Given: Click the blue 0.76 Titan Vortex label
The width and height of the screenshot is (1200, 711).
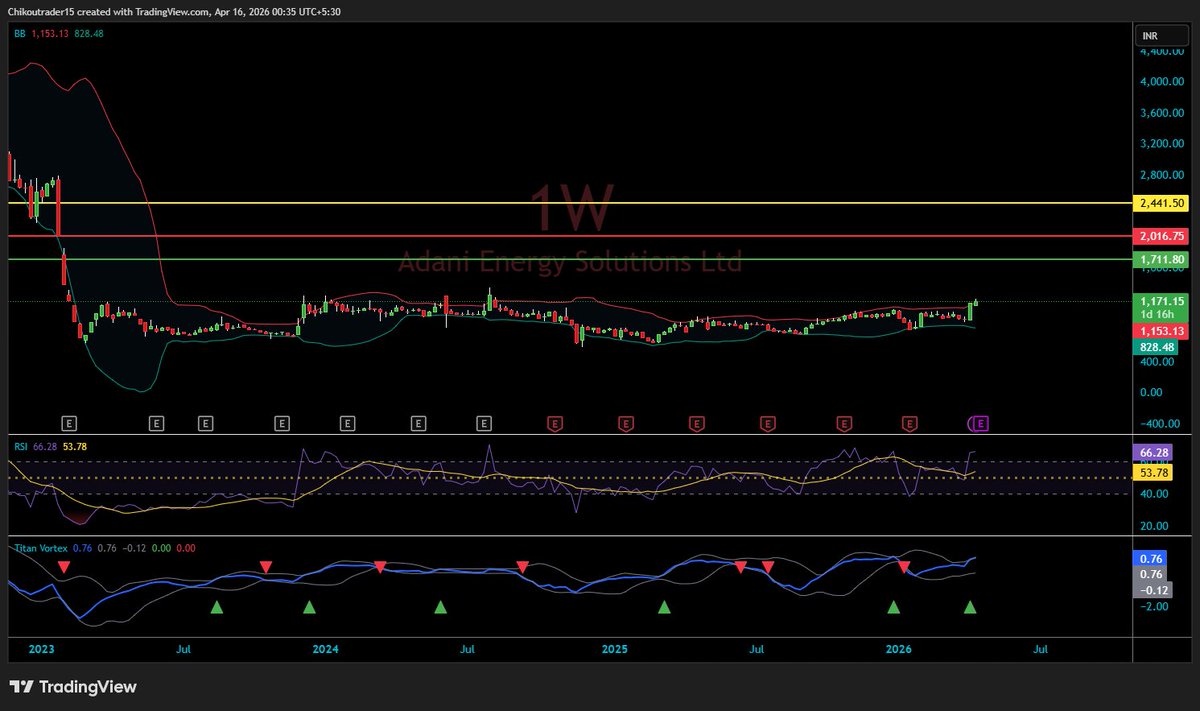Looking at the screenshot, I should 1150,558.
